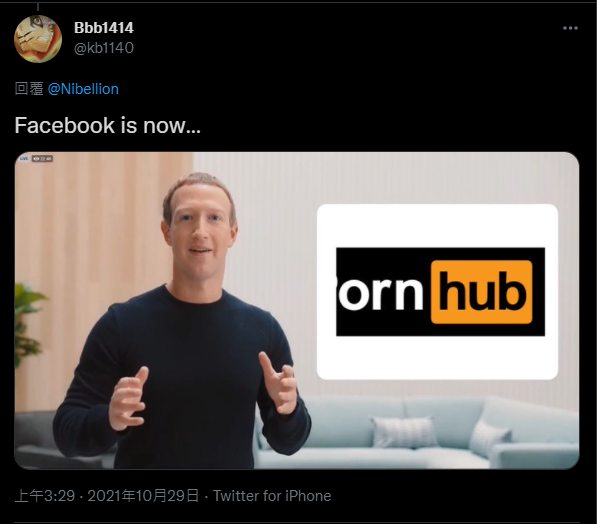Click the white logo card in image
Viewport: 597px width, 524px height.
click(x=437, y=292)
